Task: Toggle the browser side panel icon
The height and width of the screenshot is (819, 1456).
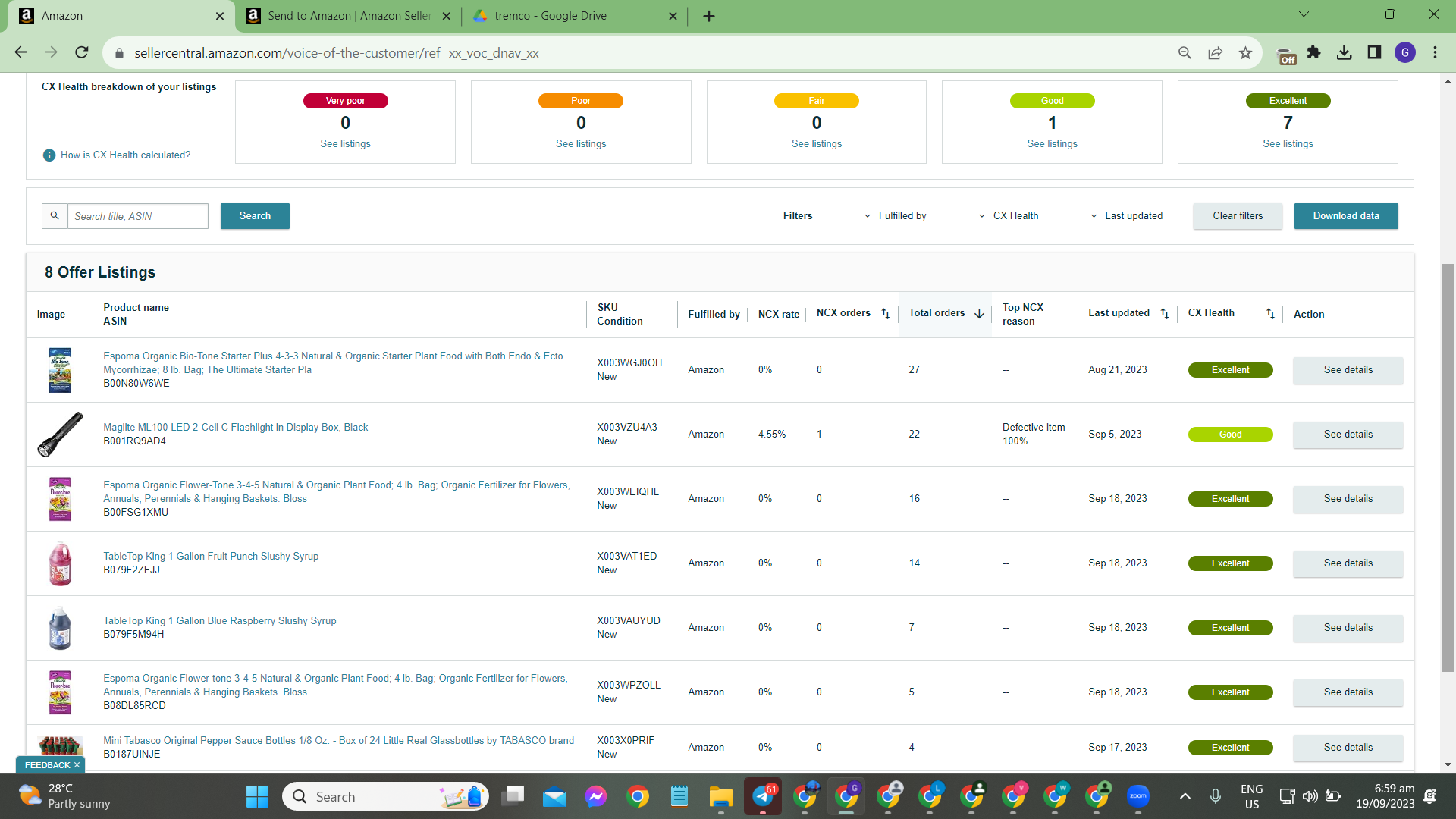Action: [1374, 52]
